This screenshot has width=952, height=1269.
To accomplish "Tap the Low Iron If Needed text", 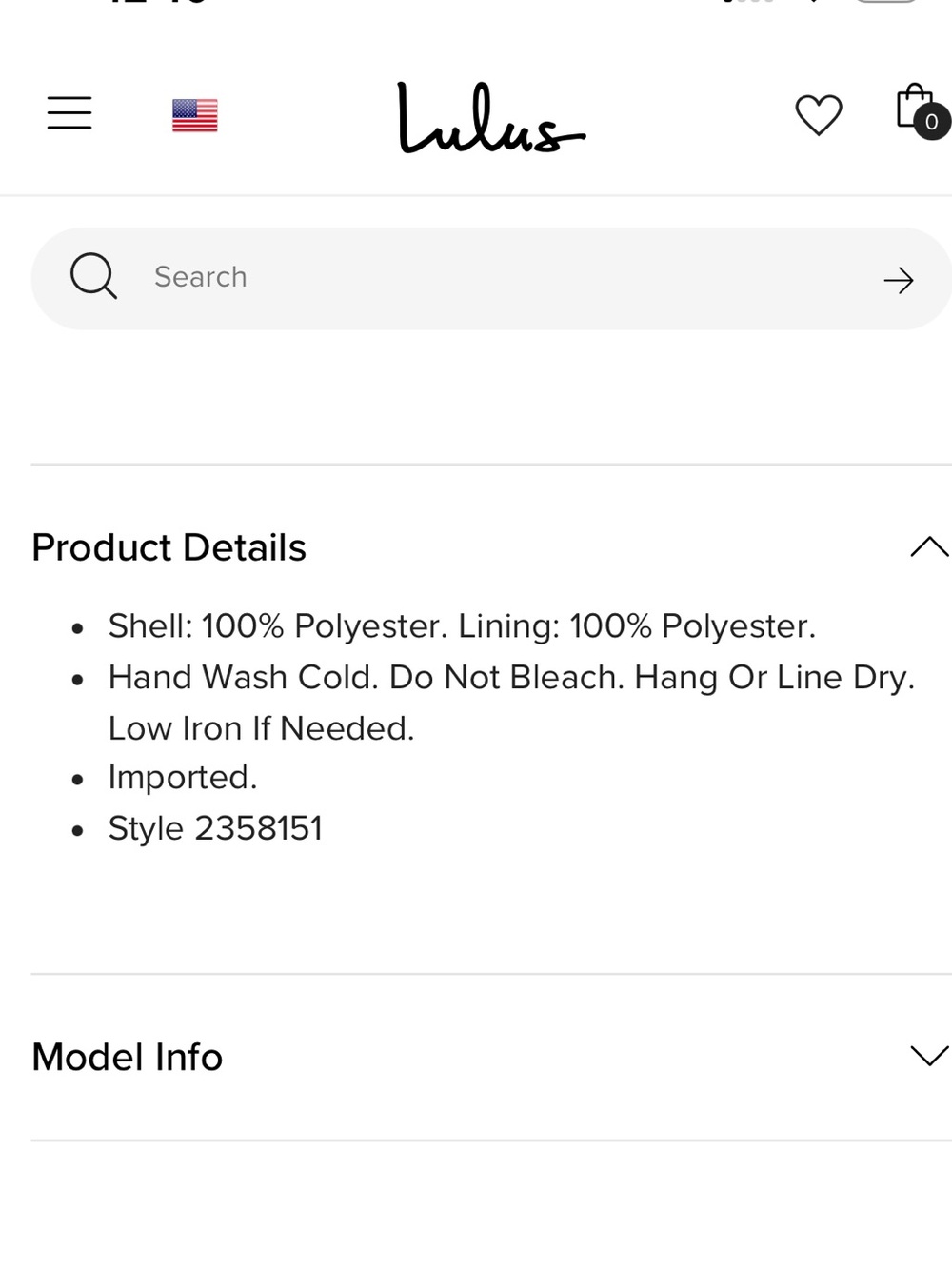I will [x=262, y=728].
